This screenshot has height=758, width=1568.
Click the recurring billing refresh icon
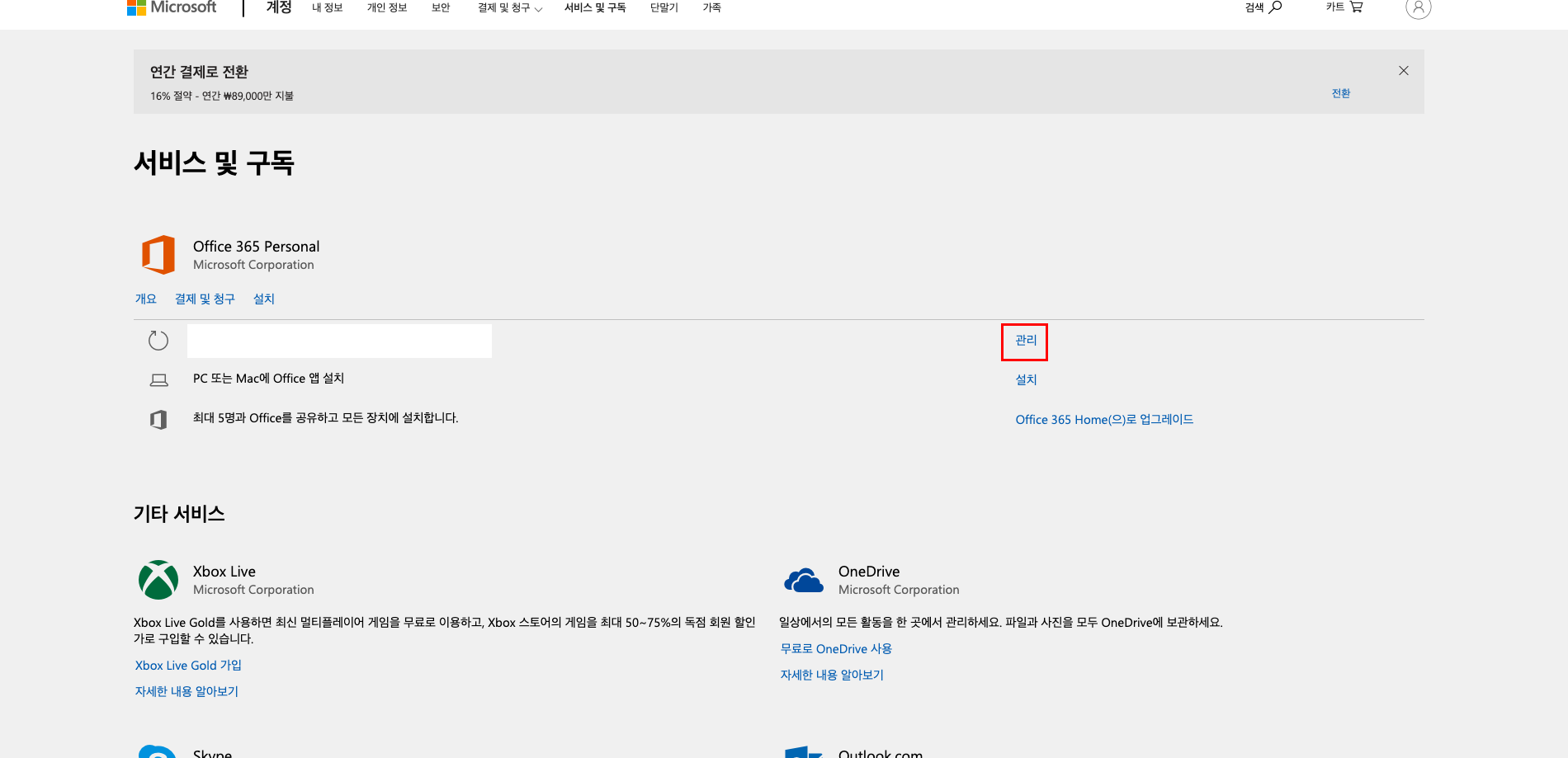158,341
